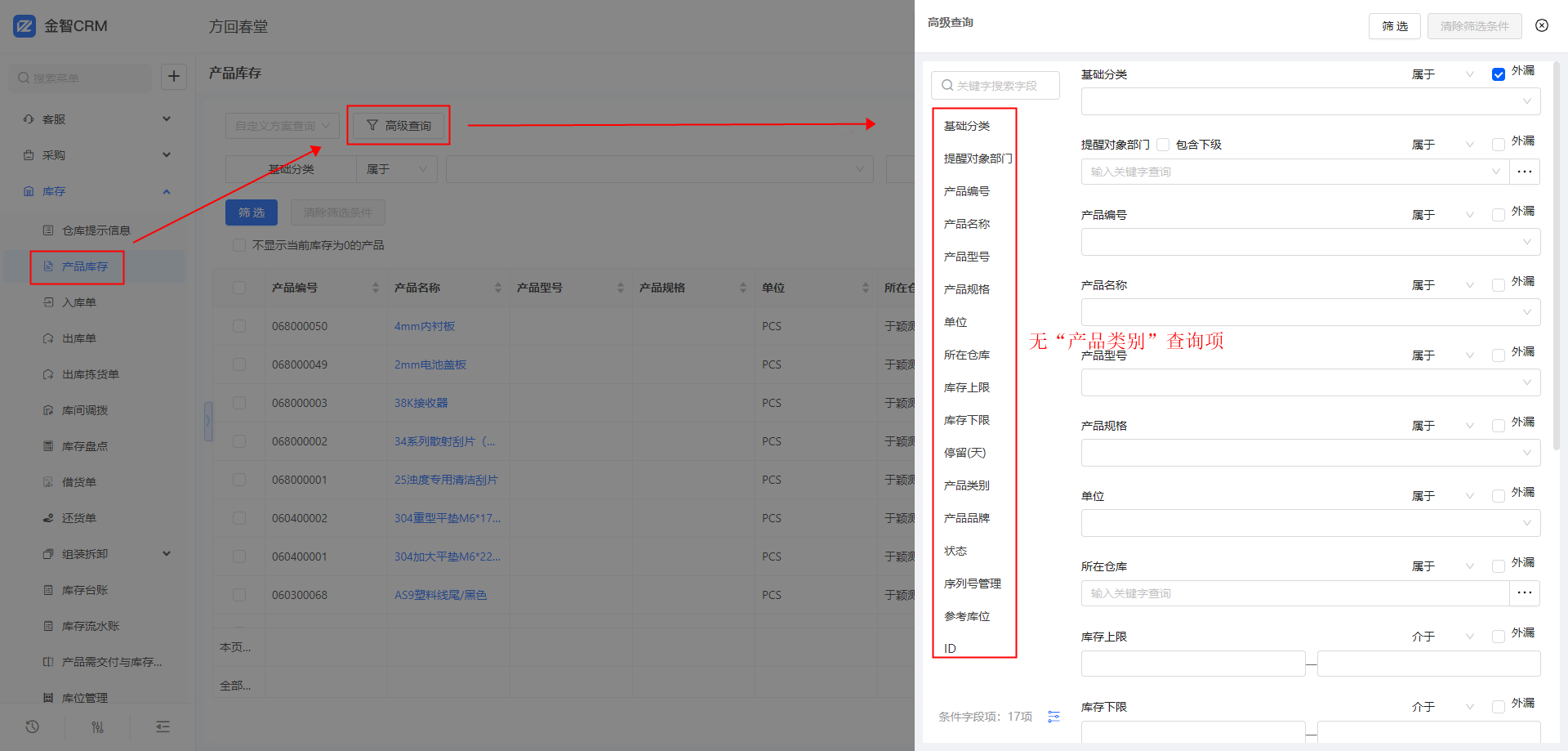Image resolution: width=1568 pixels, height=751 pixels.
Task: Select 产品类别 in the field list
Action: pyautogui.click(x=967, y=485)
